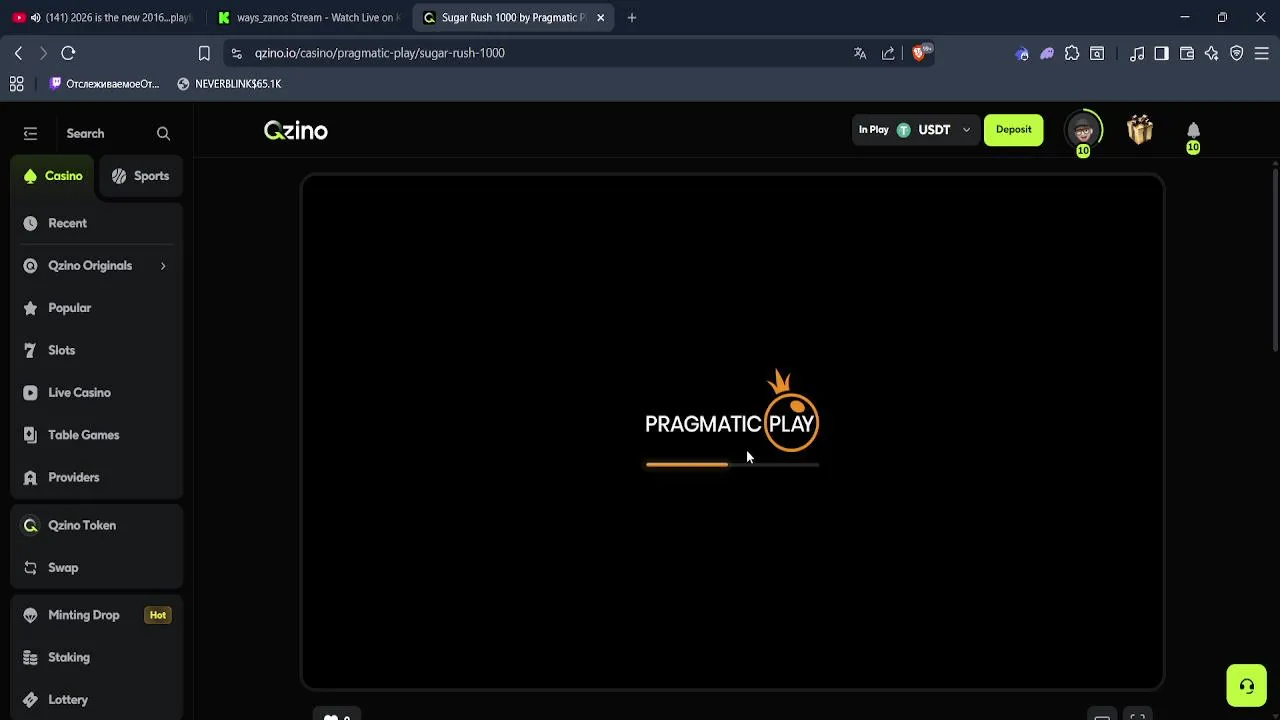Click the Deposit button
This screenshot has height=720, width=1280.
[x=1013, y=130]
